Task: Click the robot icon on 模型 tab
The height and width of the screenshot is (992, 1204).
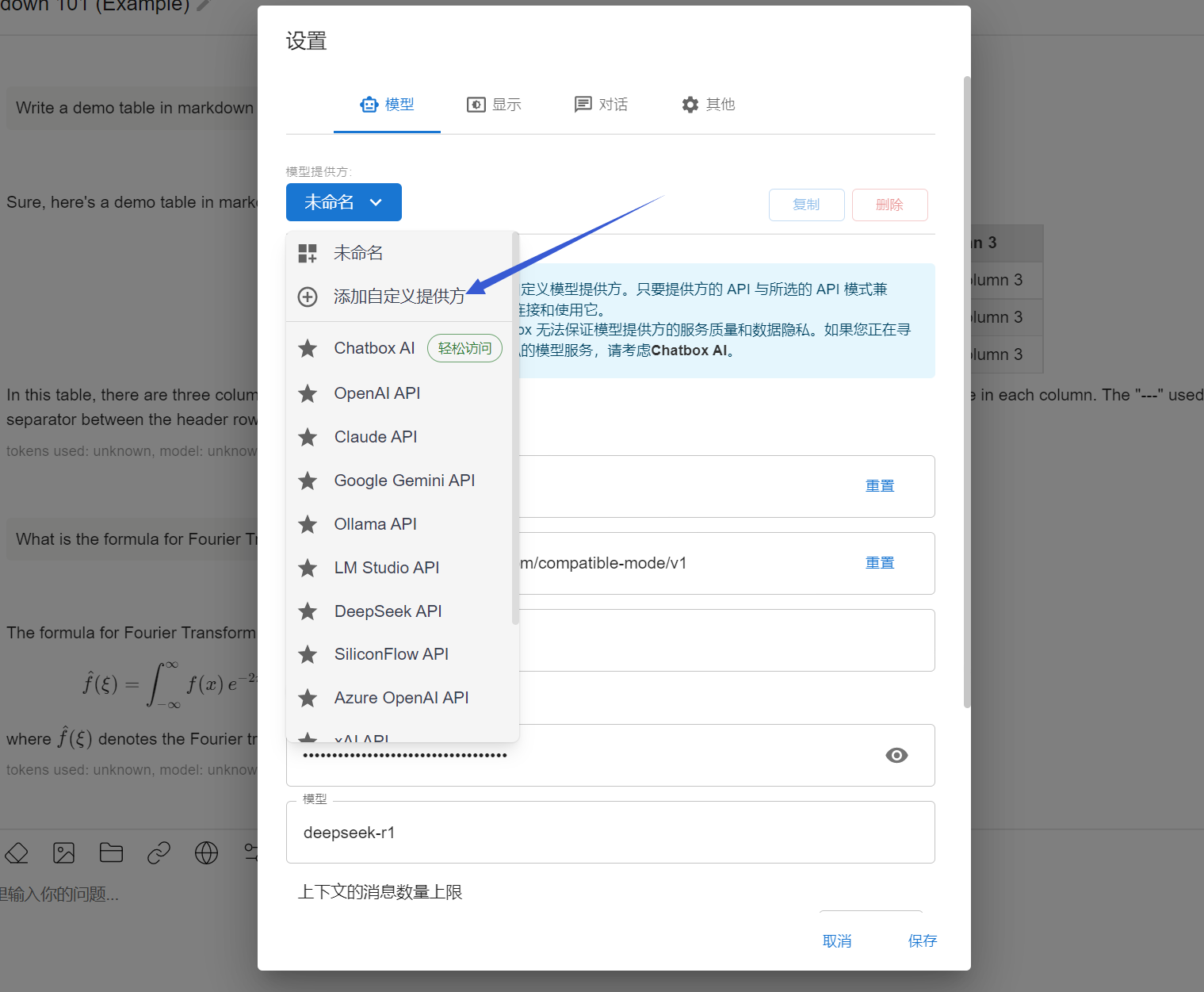Action: tap(369, 105)
